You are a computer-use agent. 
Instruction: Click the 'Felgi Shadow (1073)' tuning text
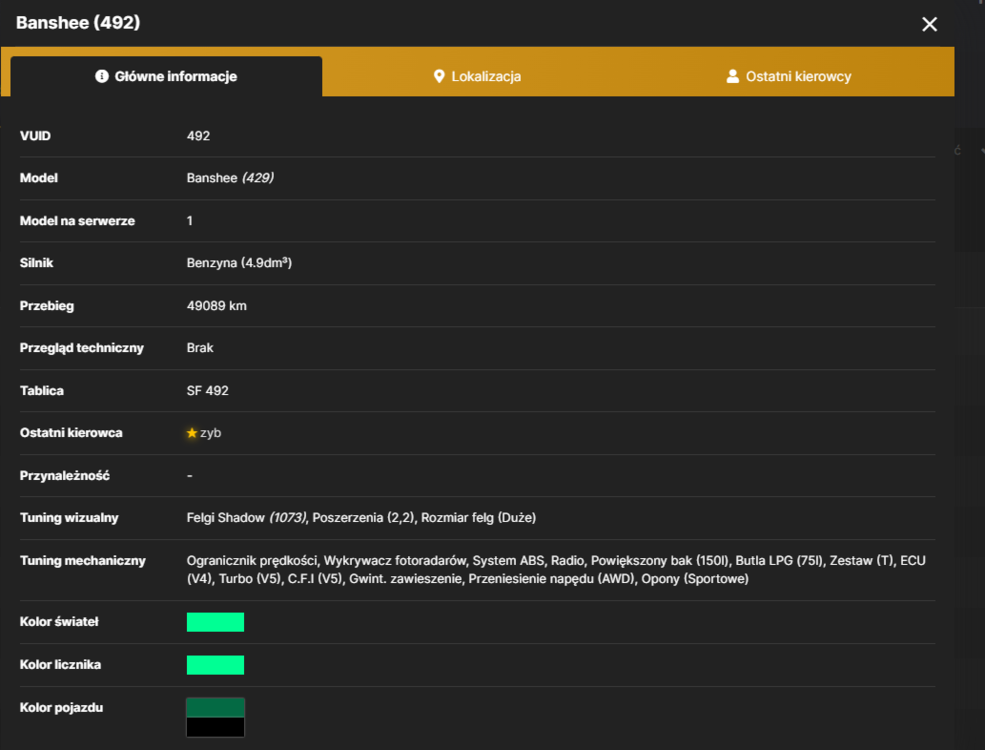pyautogui.click(x=246, y=518)
